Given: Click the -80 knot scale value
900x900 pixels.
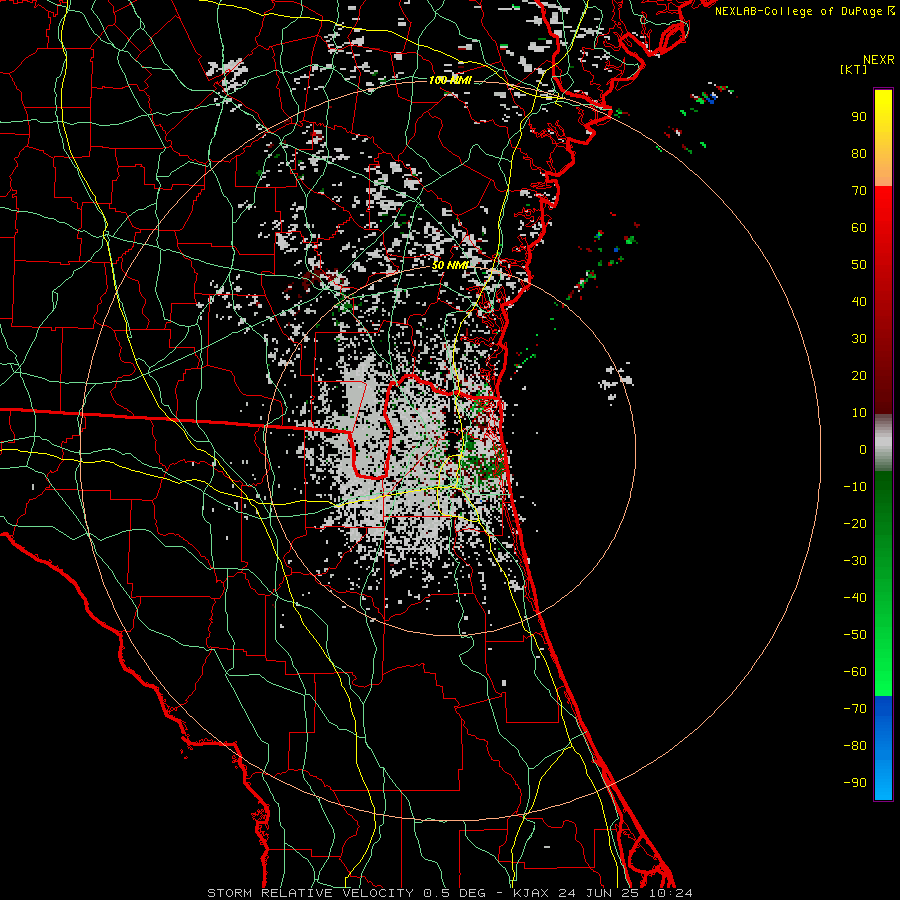Looking at the screenshot, I should (855, 746).
